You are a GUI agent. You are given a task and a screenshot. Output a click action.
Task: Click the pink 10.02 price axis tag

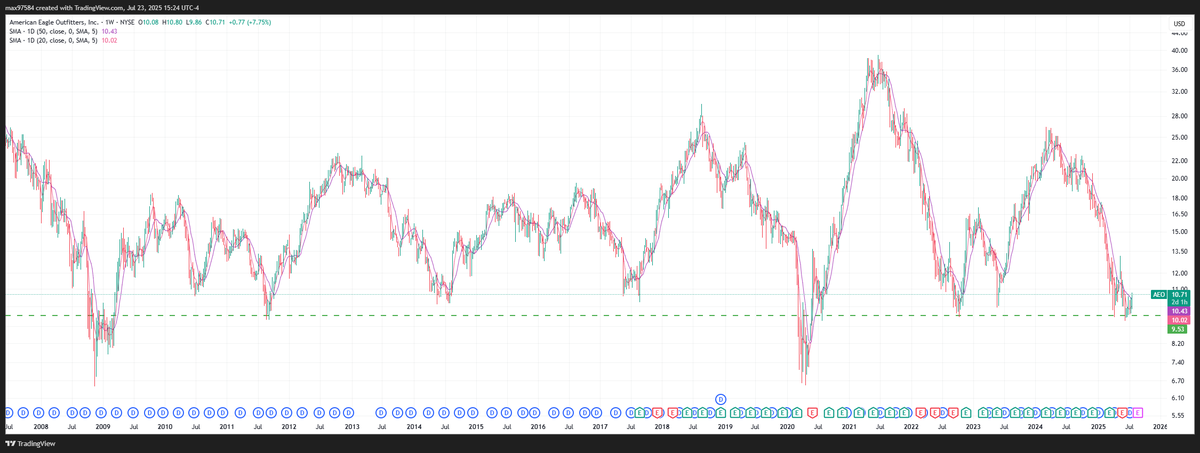(x=1179, y=320)
